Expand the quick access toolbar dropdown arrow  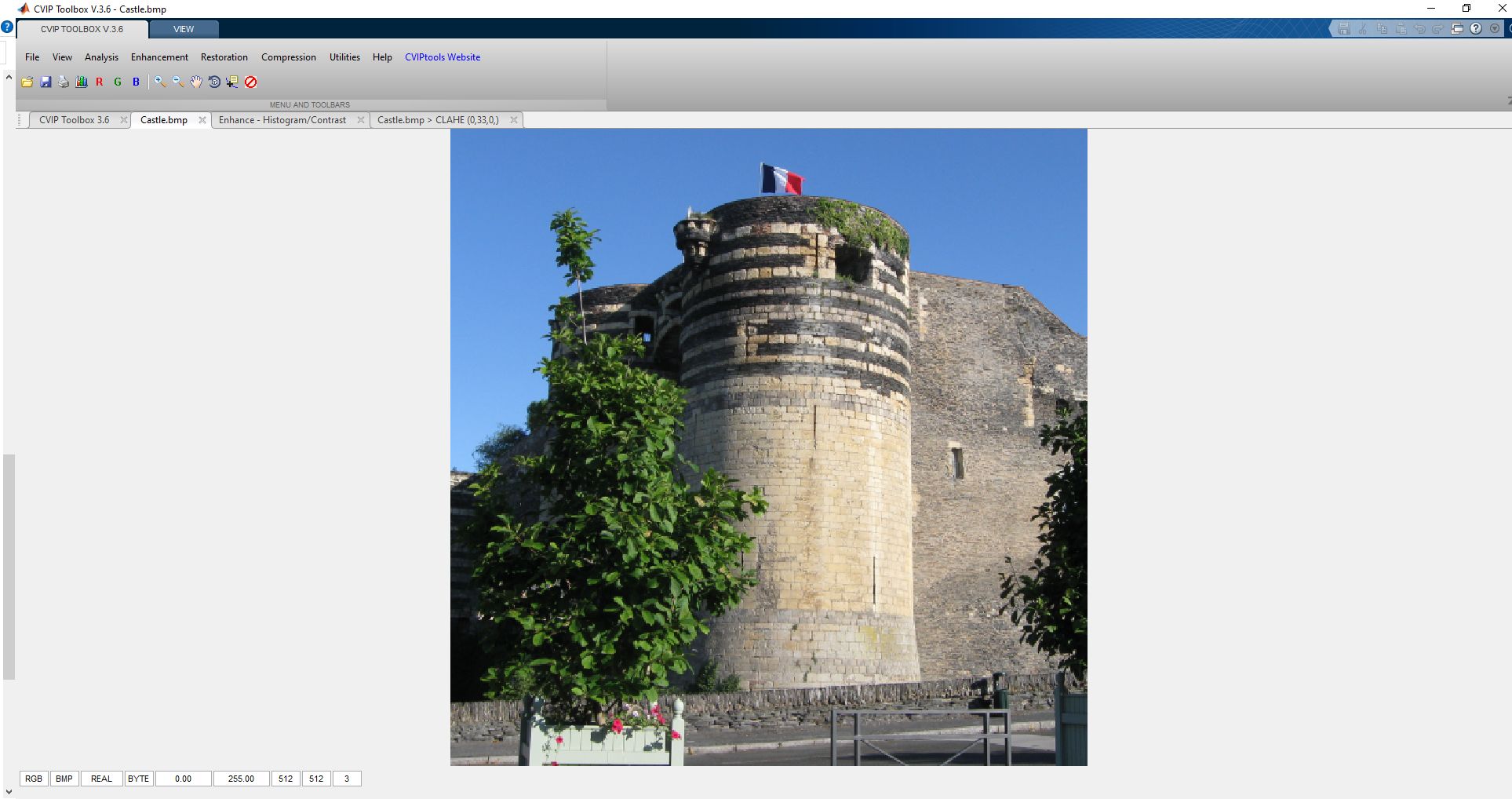click(1495, 28)
